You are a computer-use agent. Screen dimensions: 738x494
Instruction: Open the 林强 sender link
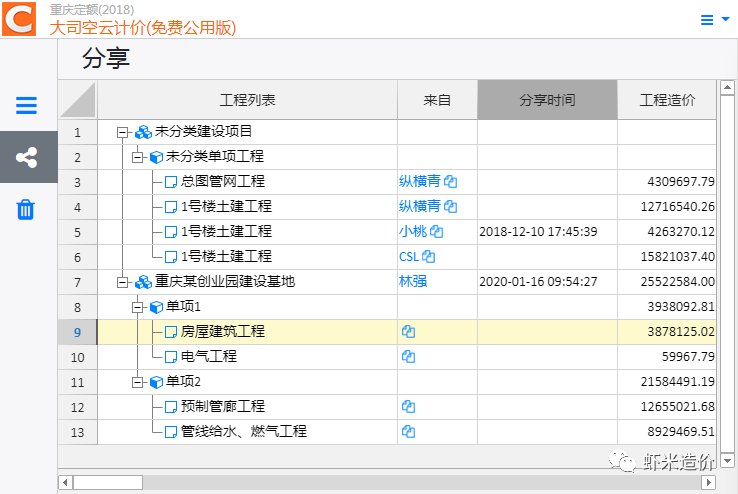(x=413, y=281)
